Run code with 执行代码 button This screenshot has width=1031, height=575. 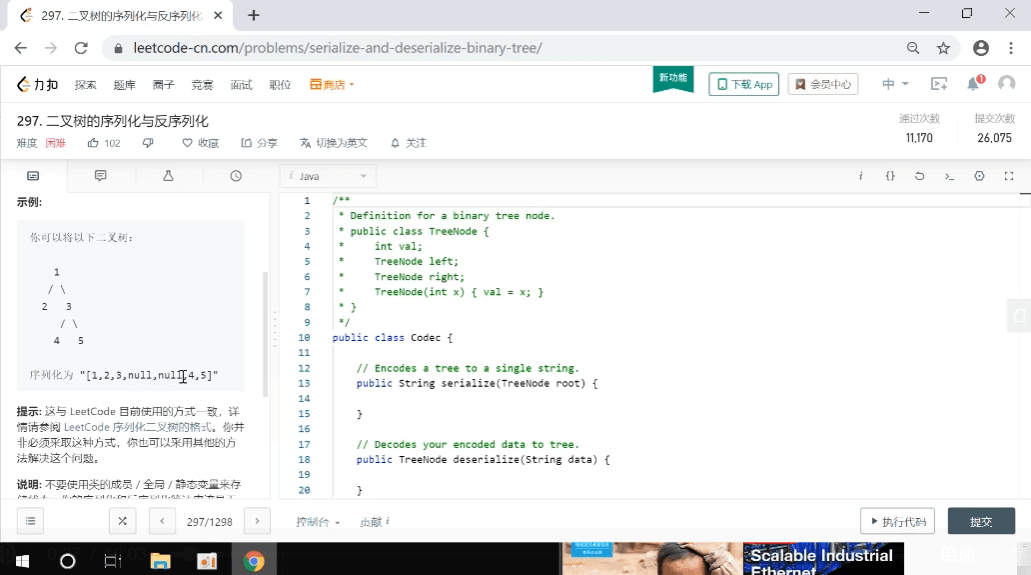pyautogui.click(x=898, y=521)
